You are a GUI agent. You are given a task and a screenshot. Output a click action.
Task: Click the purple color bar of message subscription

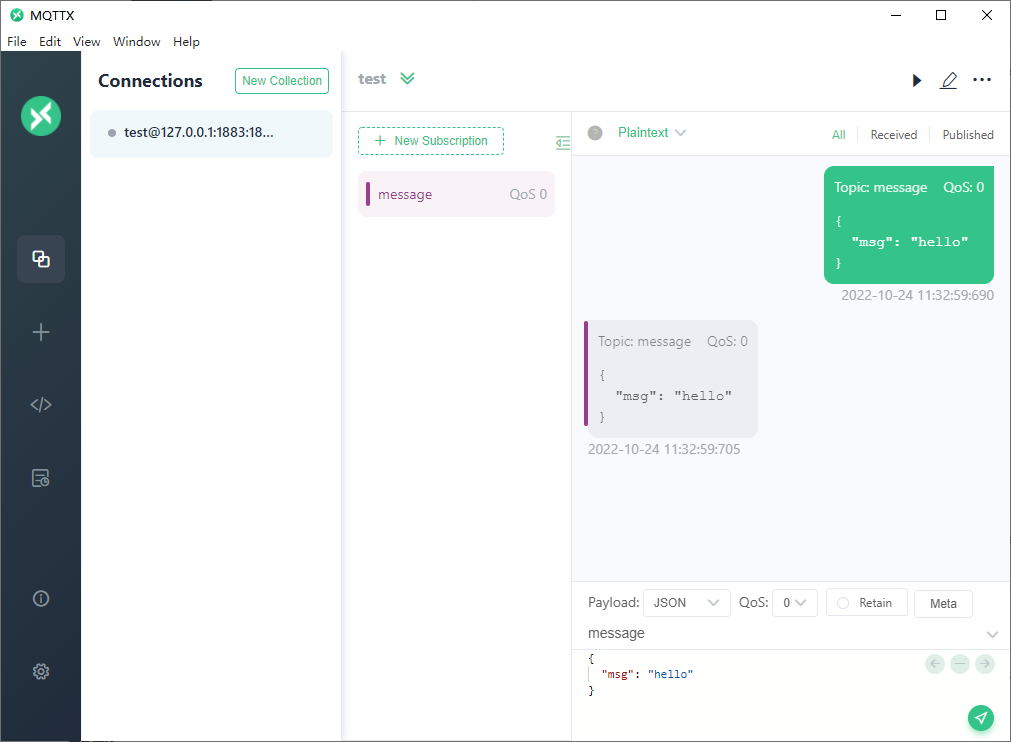pos(368,194)
